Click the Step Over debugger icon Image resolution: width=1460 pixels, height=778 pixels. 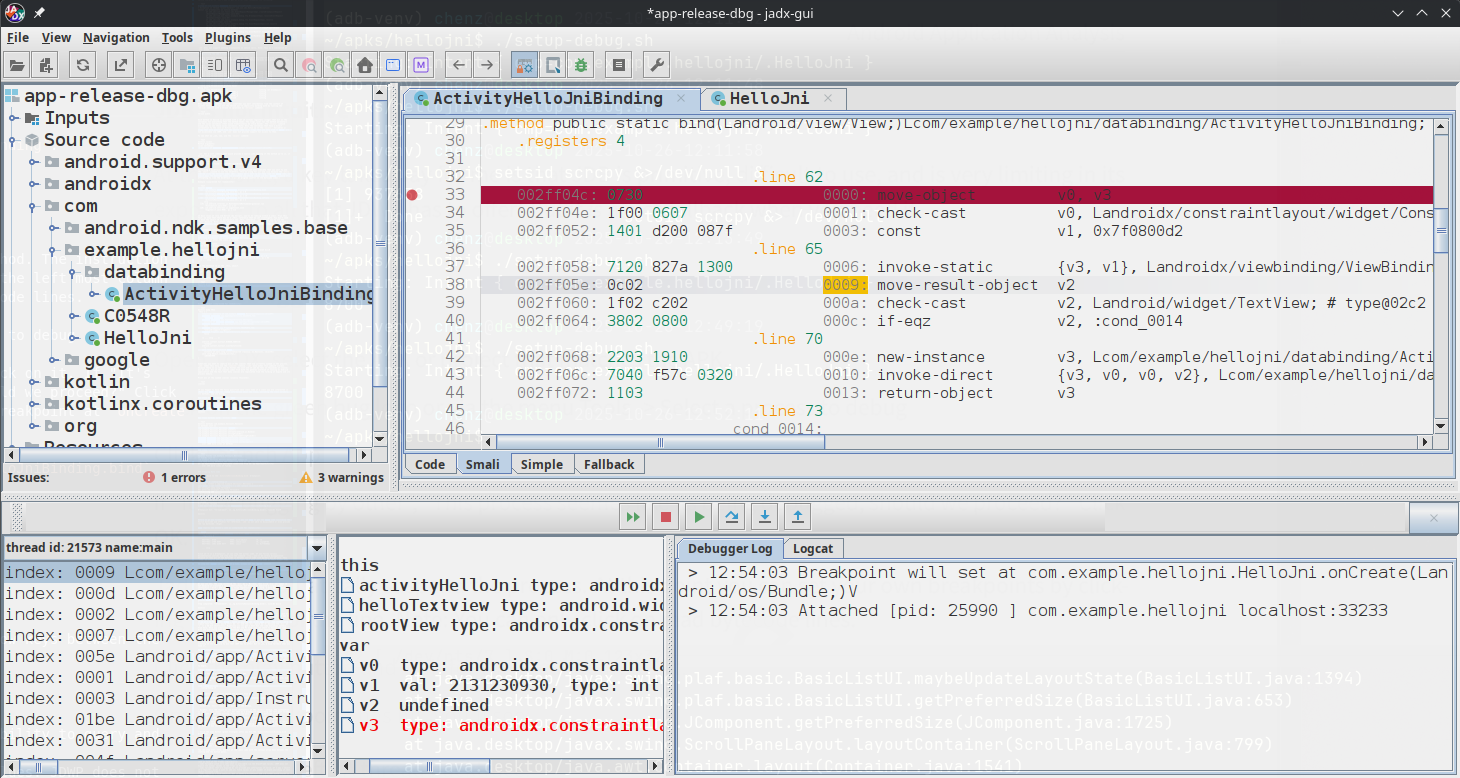point(732,517)
